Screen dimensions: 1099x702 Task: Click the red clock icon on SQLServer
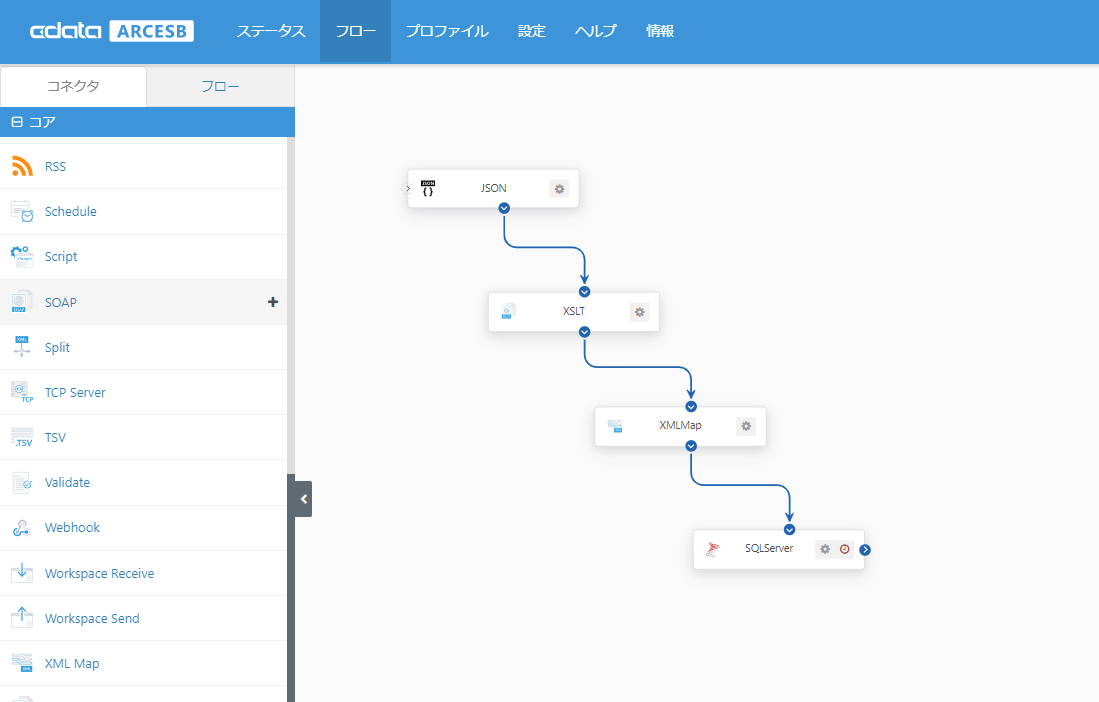tap(844, 549)
